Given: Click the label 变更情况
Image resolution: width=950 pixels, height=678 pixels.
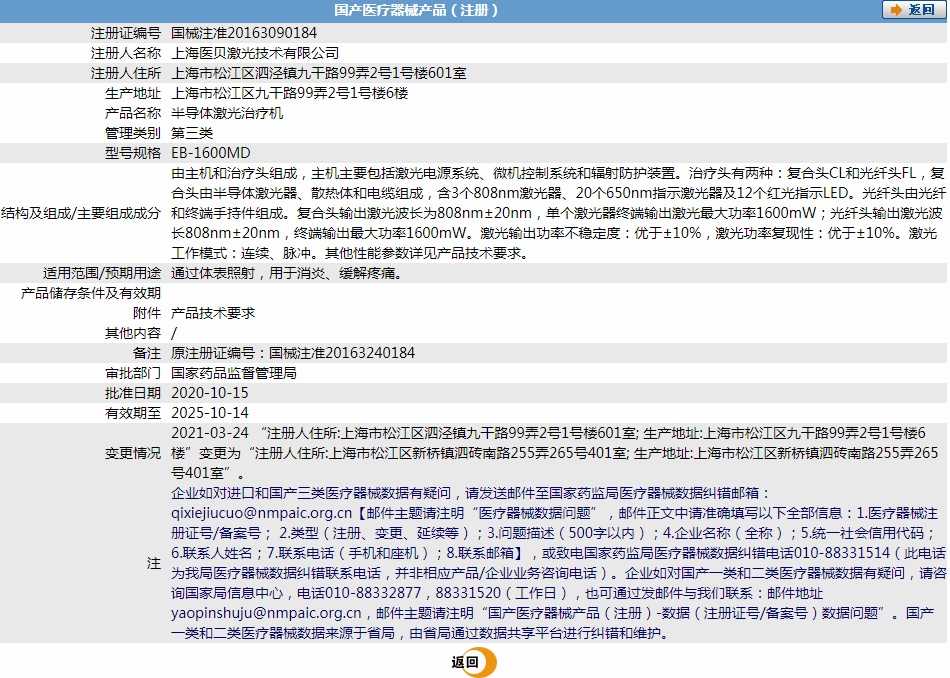Looking at the screenshot, I should [133, 453].
